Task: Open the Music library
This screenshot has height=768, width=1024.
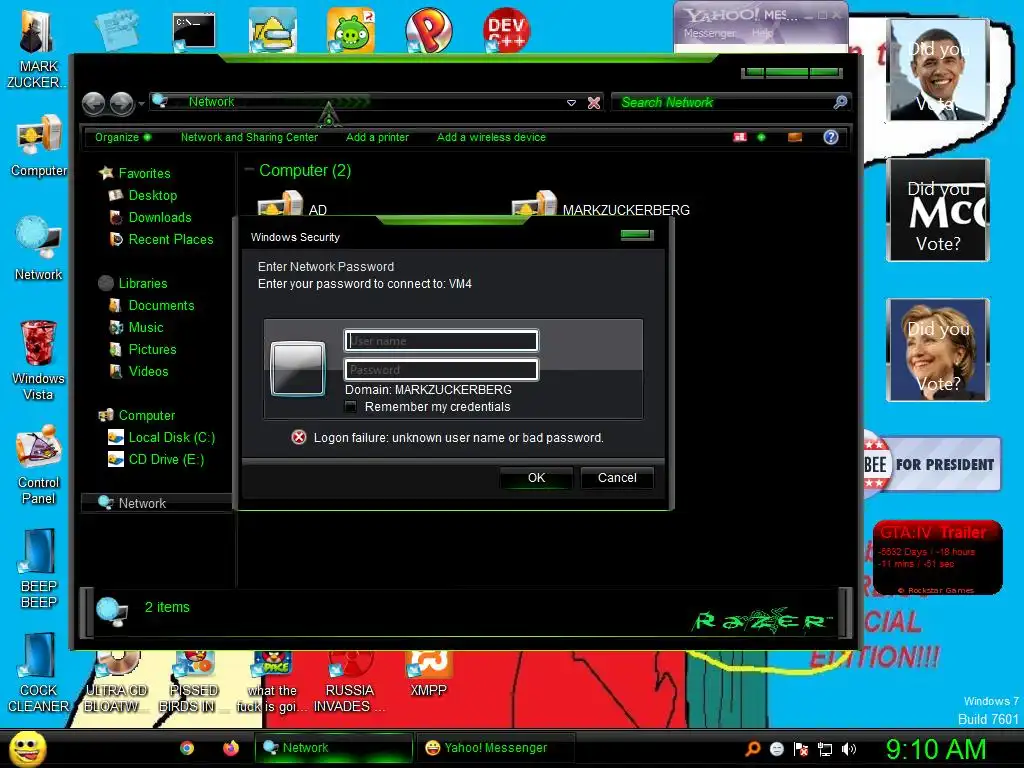Action: tap(136, 328)
